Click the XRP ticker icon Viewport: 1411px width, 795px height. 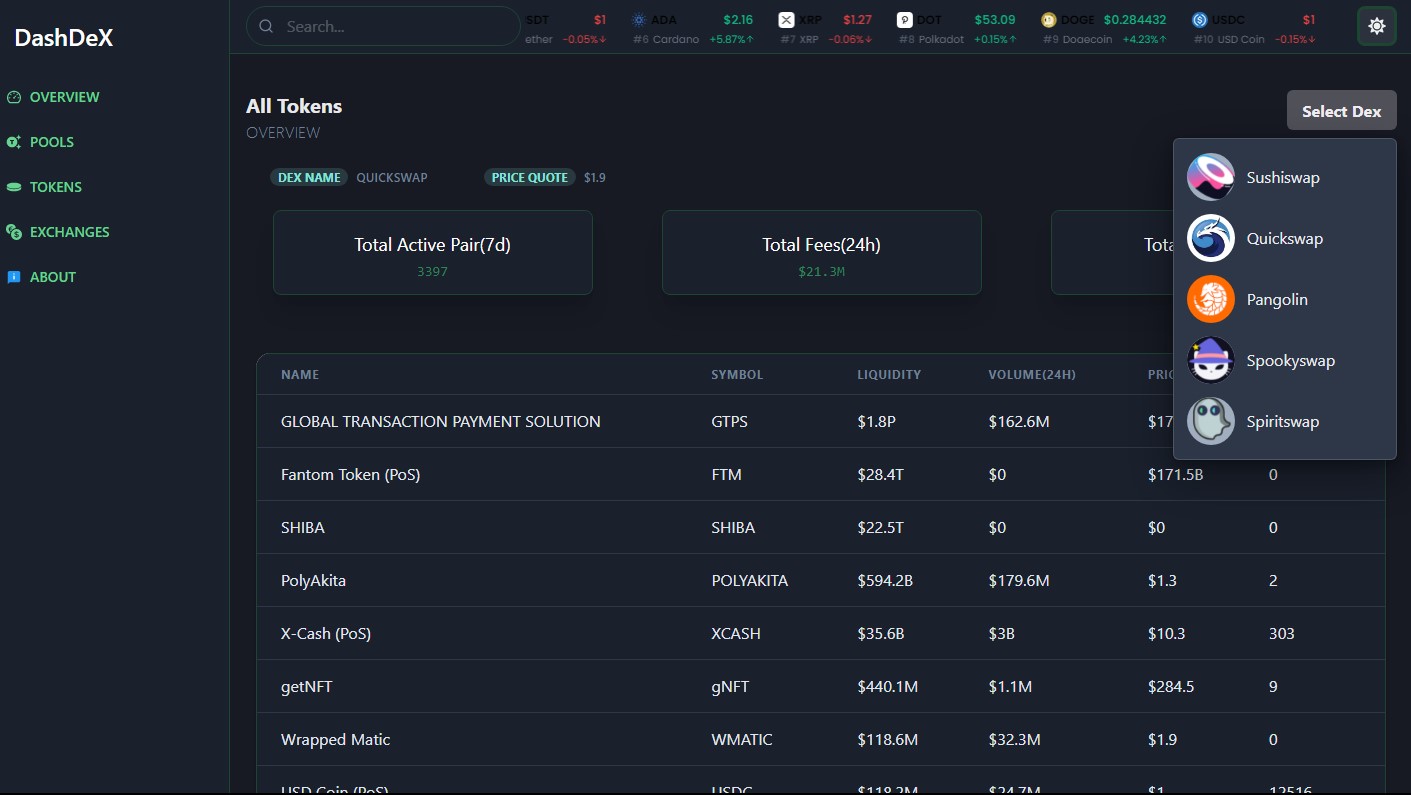click(x=786, y=20)
